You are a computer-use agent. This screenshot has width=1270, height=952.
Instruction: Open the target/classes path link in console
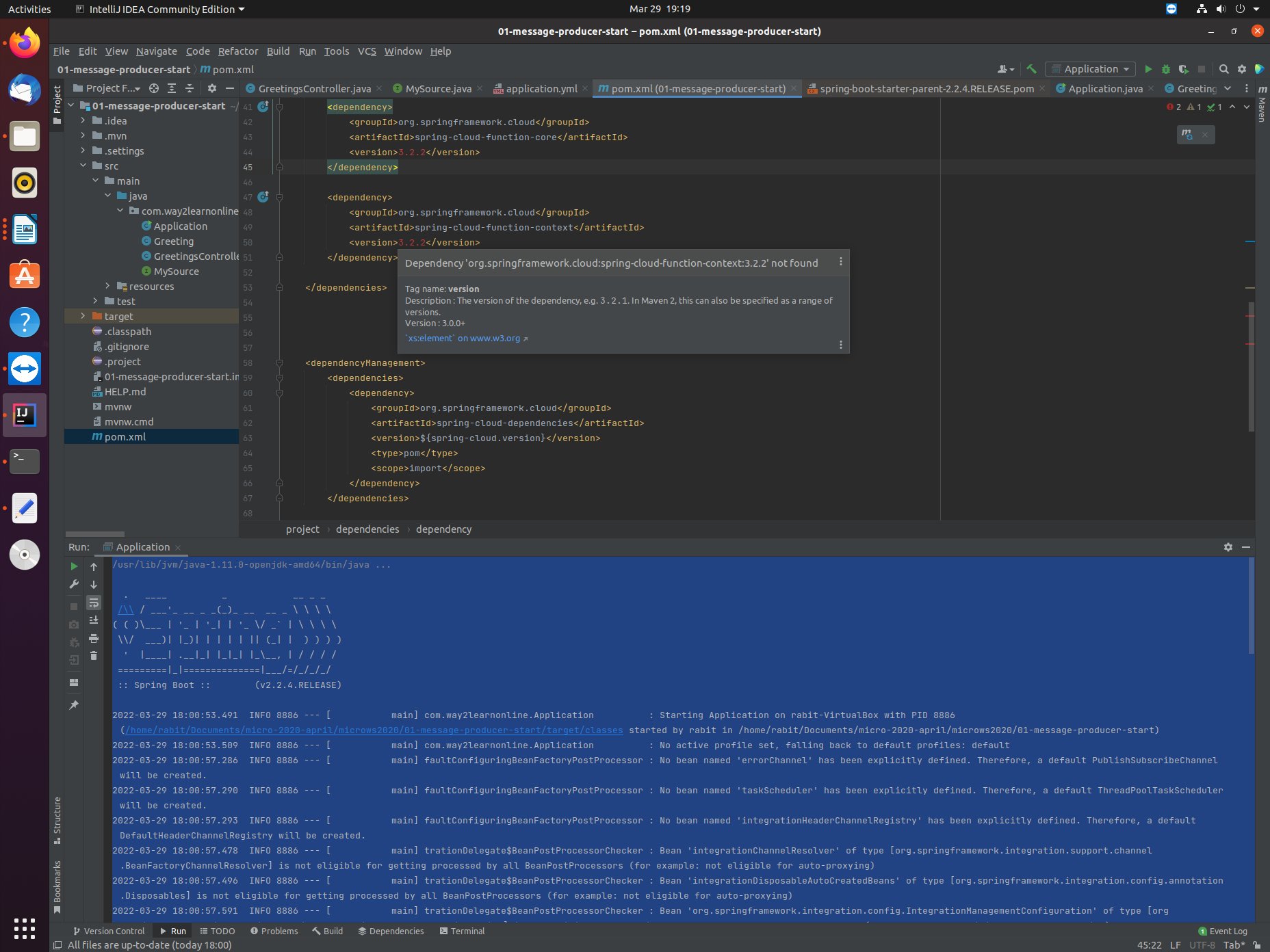pos(374,730)
